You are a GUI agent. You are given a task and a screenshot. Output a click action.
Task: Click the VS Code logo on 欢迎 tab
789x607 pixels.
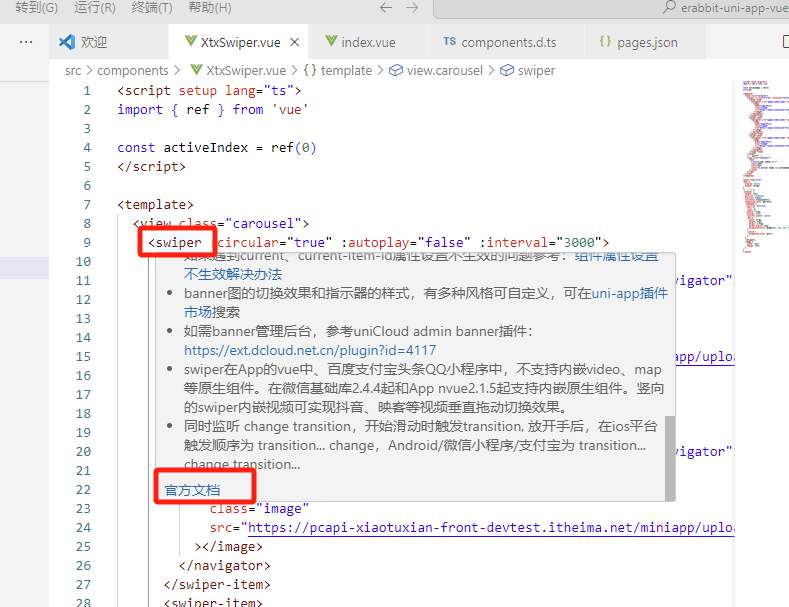tap(67, 42)
